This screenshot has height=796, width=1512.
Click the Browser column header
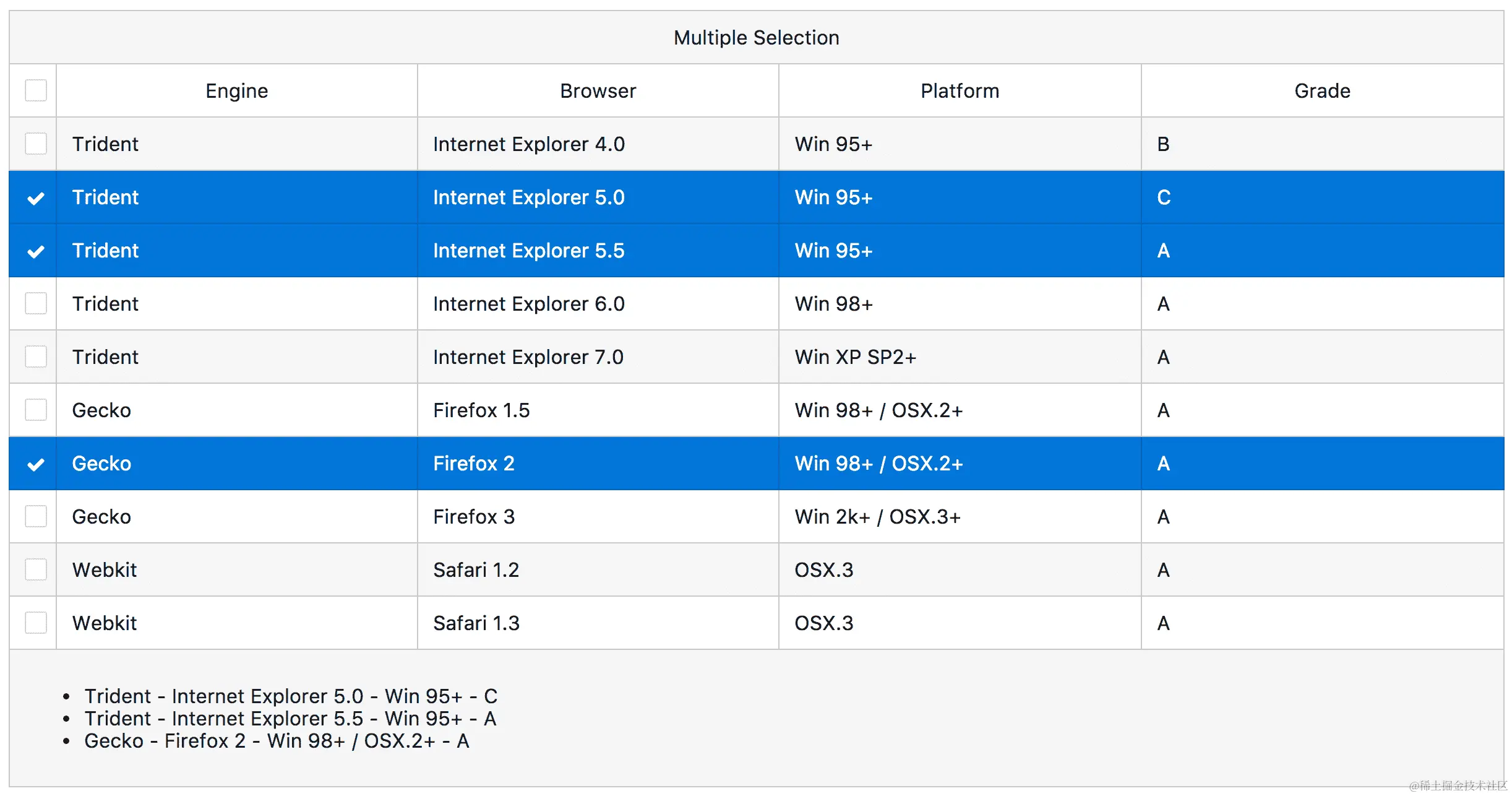click(x=598, y=91)
